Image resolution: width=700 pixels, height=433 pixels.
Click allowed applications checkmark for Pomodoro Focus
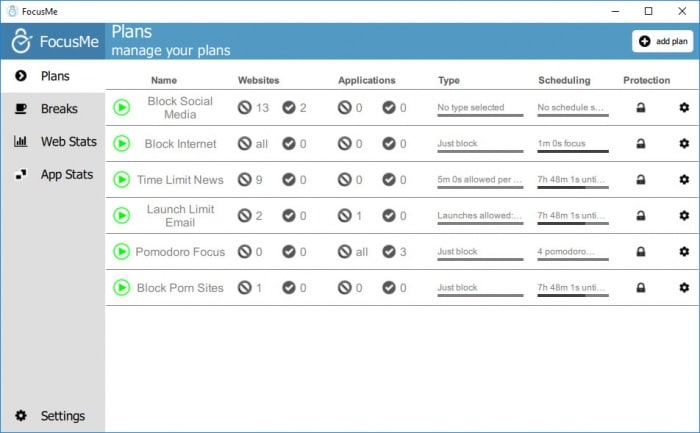[x=389, y=252]
